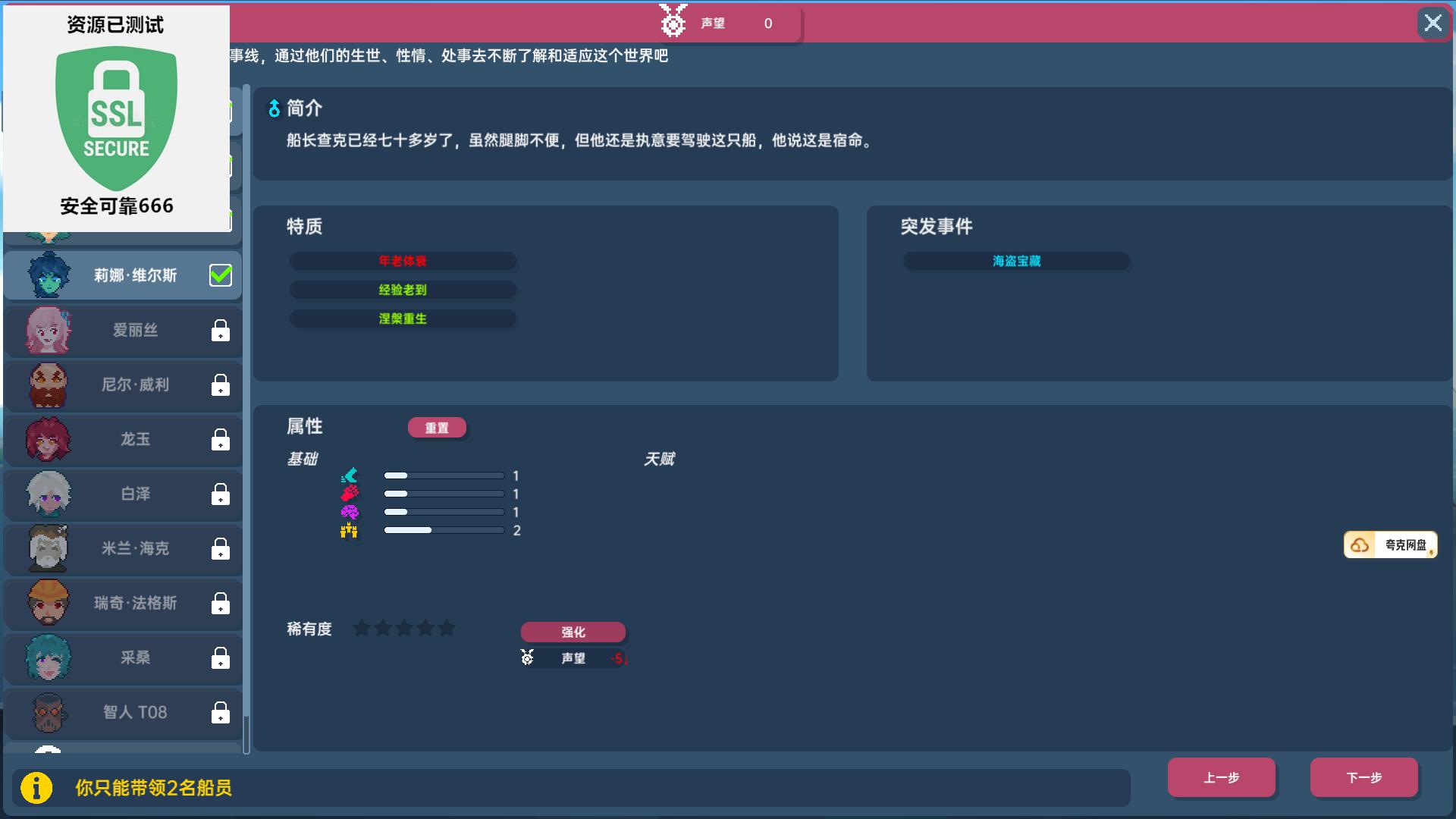Viewport: 1456px width, 819px height.
Task: Open the 海盗宝藏 event tag
Action: click(x=1016, y=261)
